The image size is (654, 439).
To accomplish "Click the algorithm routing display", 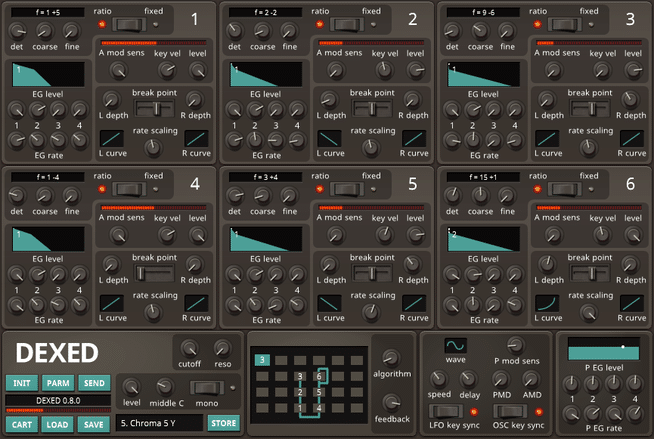I will click(x=309, y=384).
